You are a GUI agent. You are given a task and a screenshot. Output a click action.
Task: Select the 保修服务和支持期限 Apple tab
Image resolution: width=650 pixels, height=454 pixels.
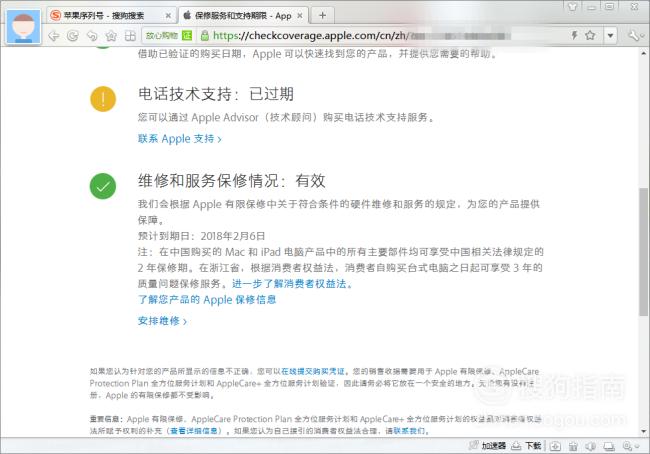243,16
